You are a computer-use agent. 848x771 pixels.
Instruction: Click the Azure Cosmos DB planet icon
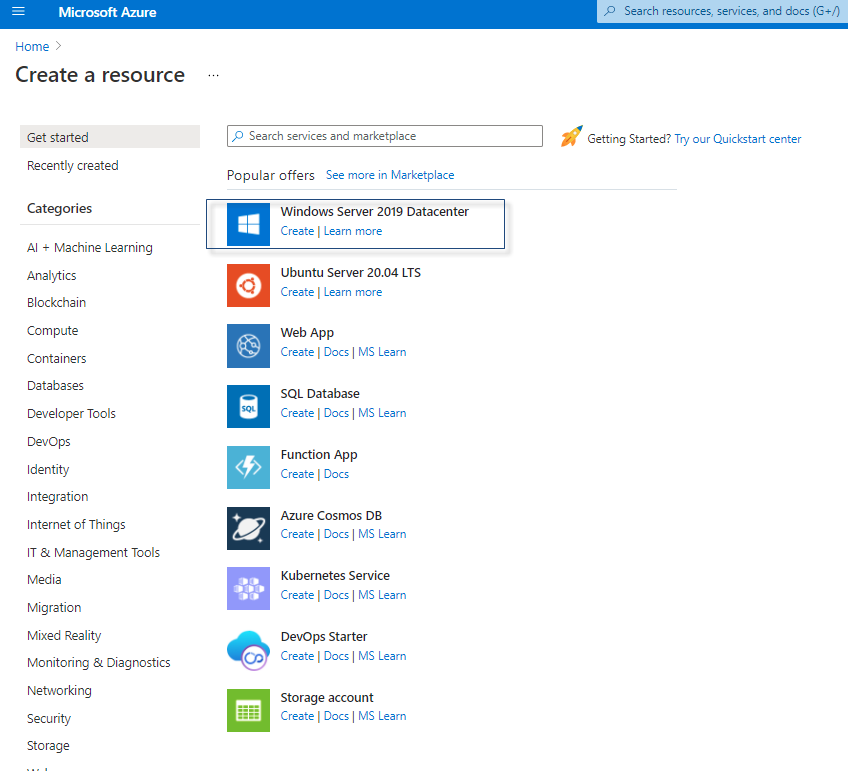(x=248, y=528)
